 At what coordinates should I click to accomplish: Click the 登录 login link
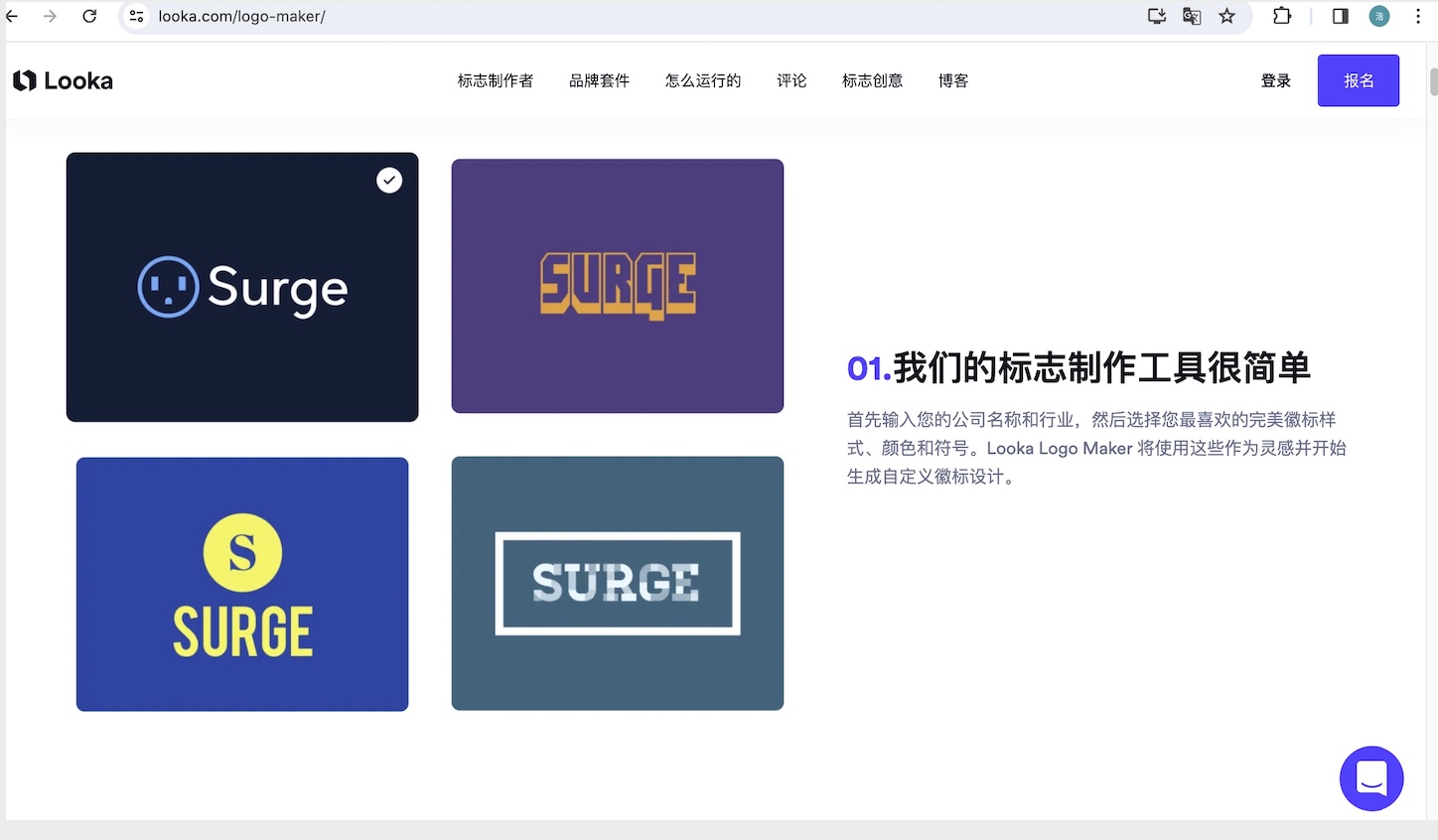click(x=1275, y=80)
